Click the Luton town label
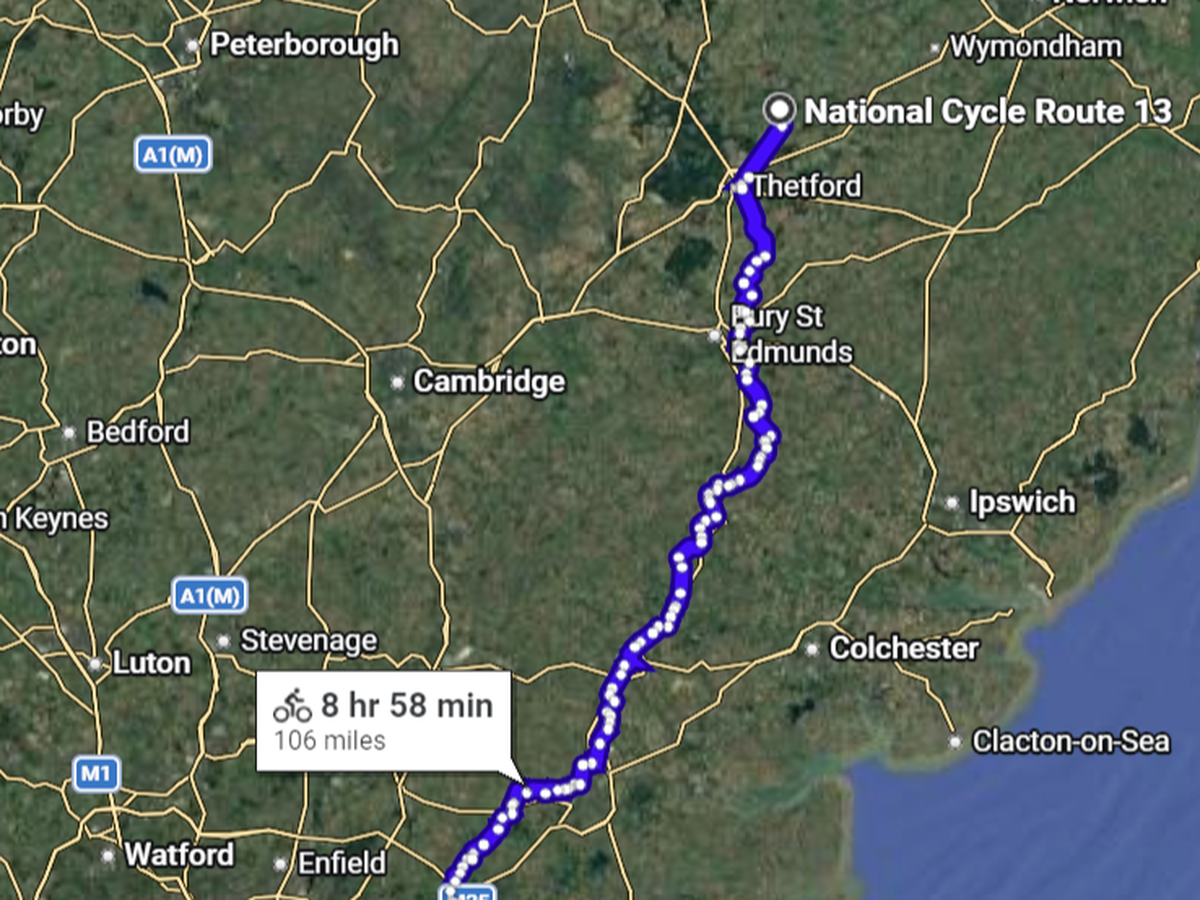1200x900 pixels. [x=152, y=663]
